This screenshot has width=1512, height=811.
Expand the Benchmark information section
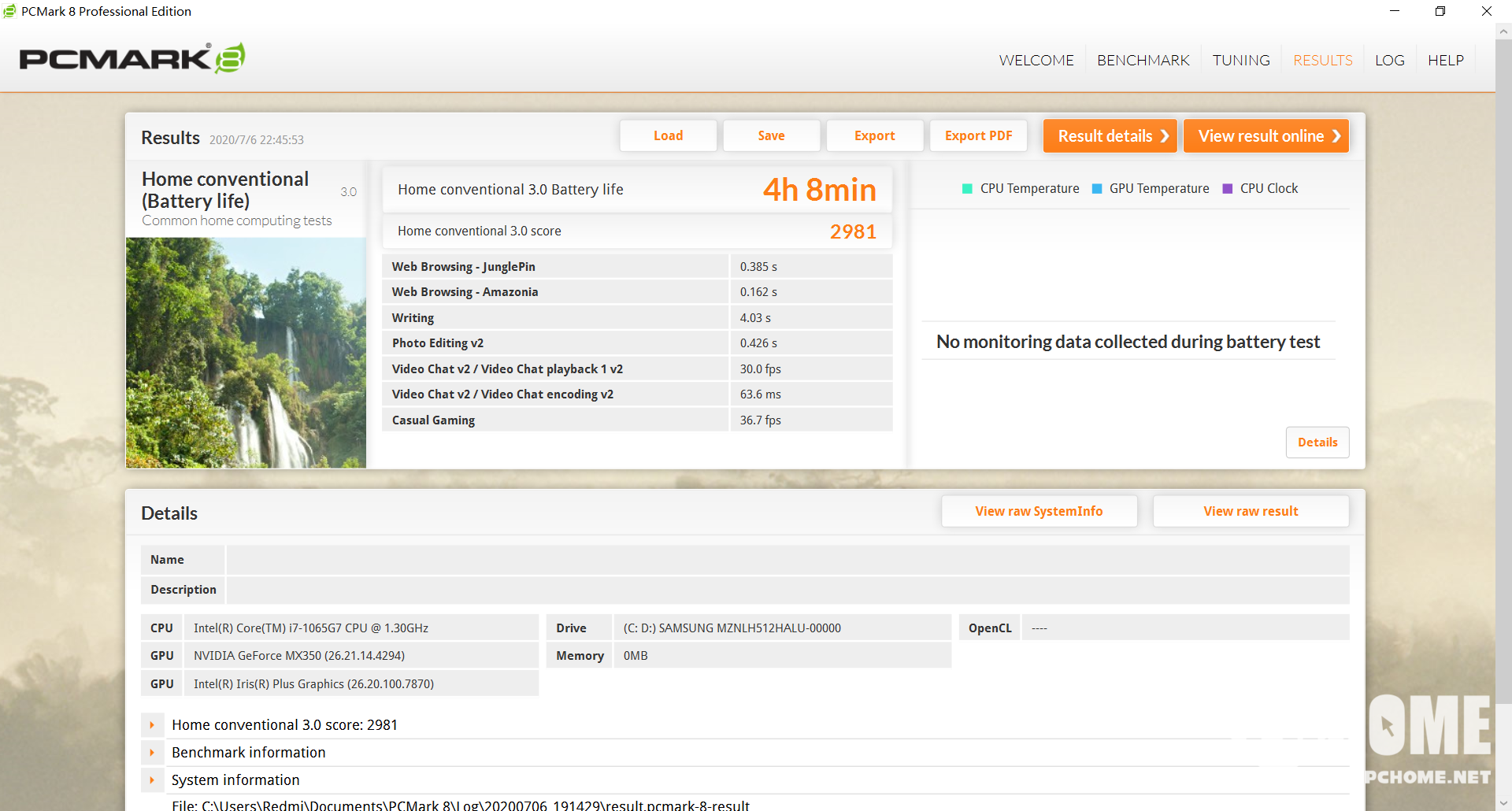152,753
